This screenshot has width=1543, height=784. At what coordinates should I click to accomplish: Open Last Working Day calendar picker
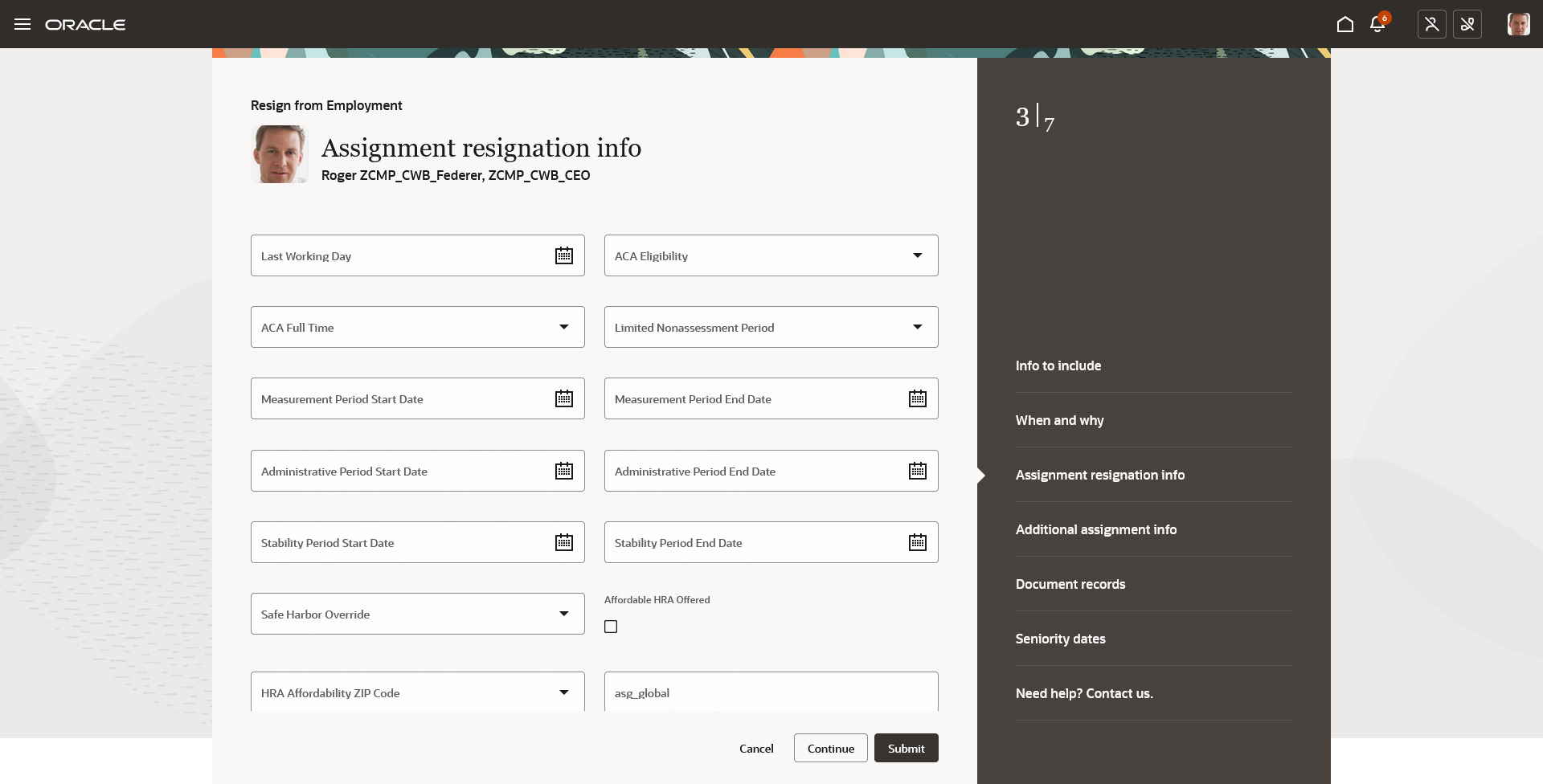click(564, 255)
